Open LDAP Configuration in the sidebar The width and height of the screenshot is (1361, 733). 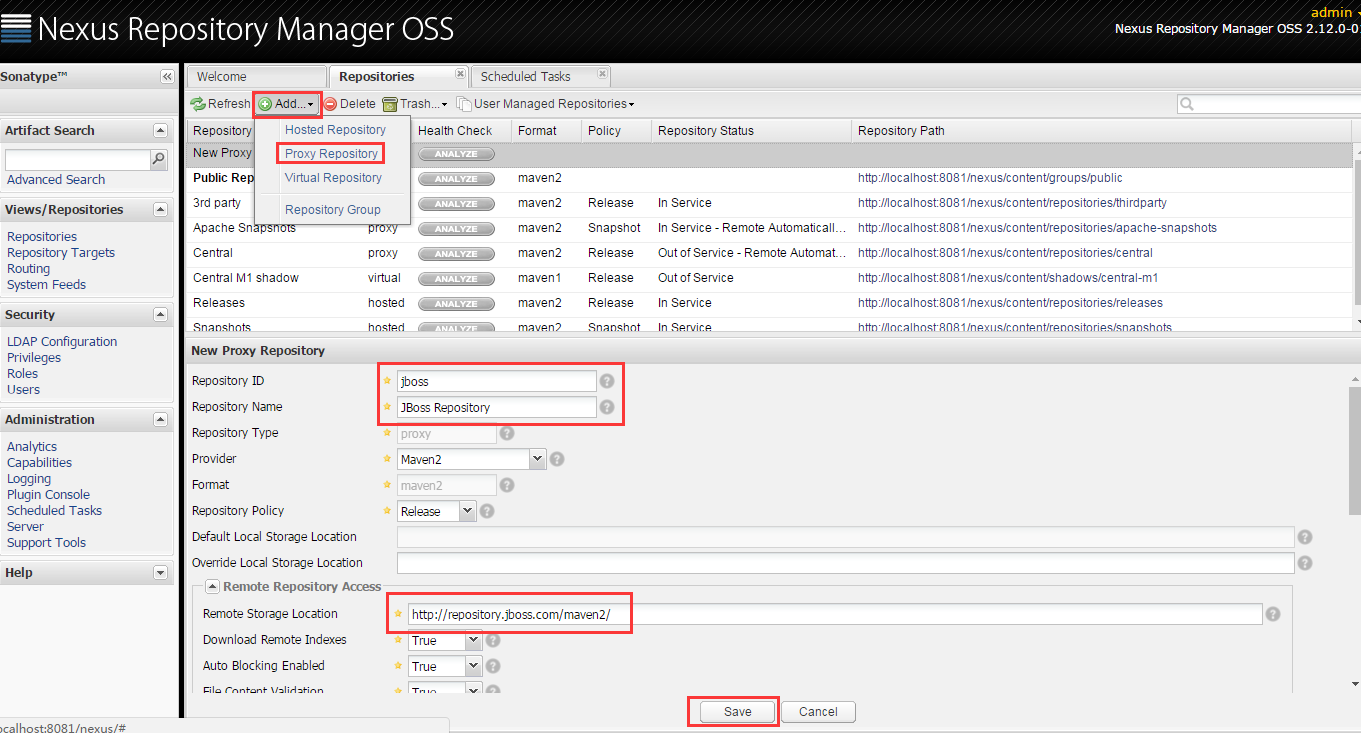point(62,342)
